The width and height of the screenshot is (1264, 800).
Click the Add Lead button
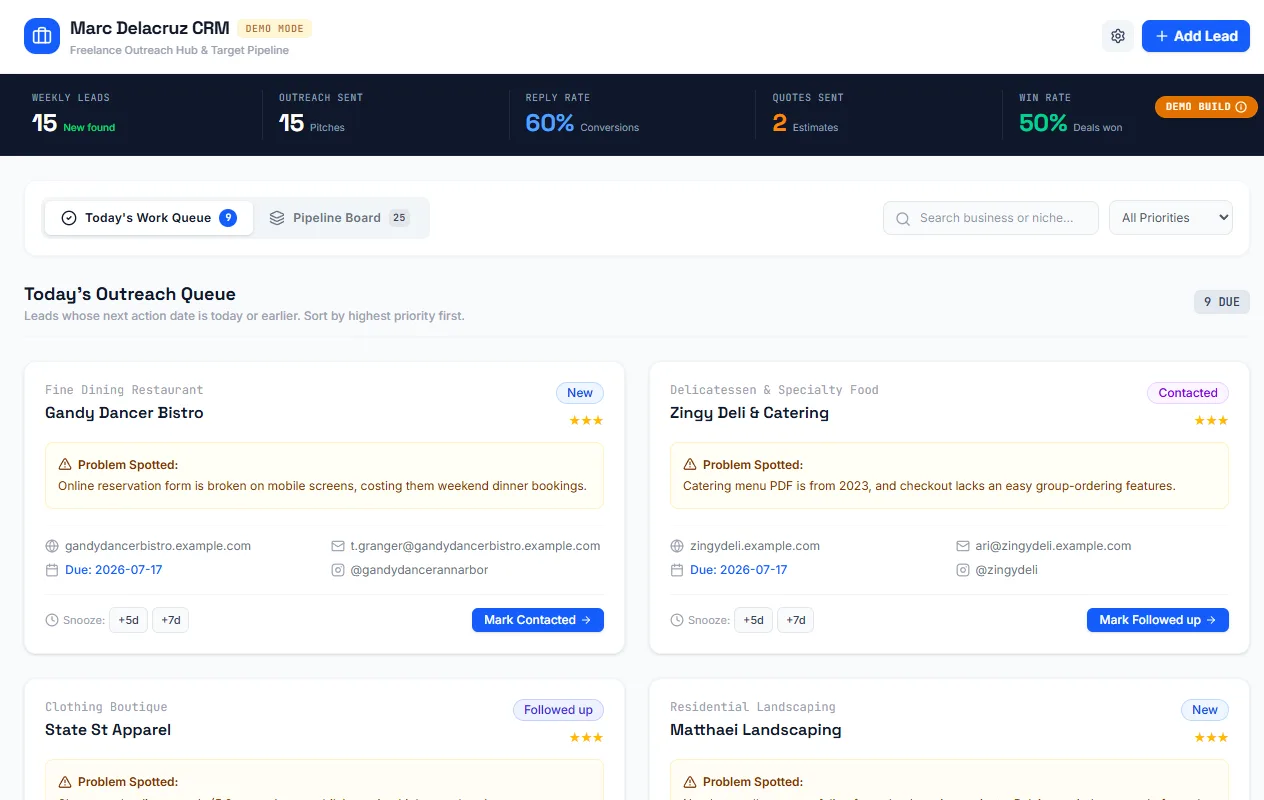coord(1196,36)
